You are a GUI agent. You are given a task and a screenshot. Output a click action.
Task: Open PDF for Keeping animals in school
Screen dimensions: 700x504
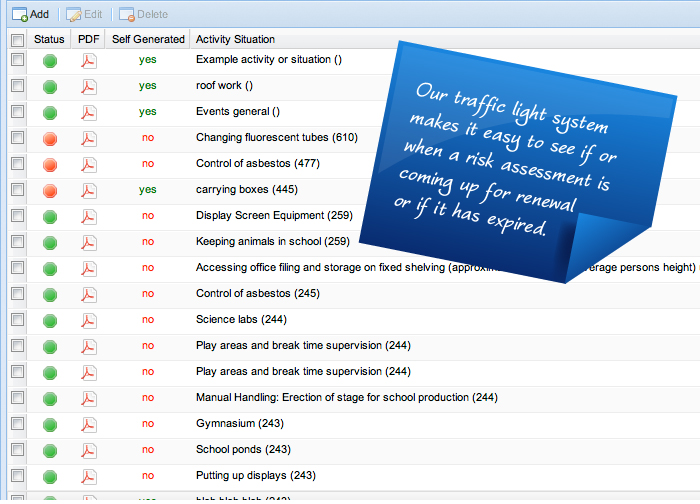(x=88, y=242)
